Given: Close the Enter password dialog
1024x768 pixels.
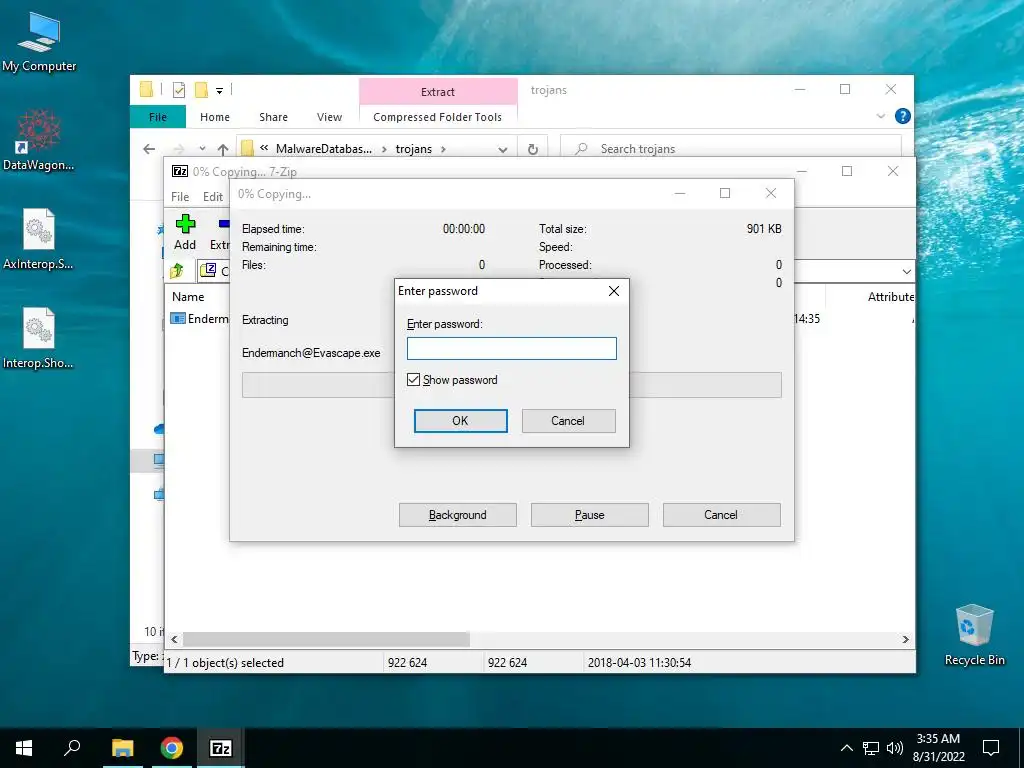Looking at the screenshot, I should click(x=614, y=291).
